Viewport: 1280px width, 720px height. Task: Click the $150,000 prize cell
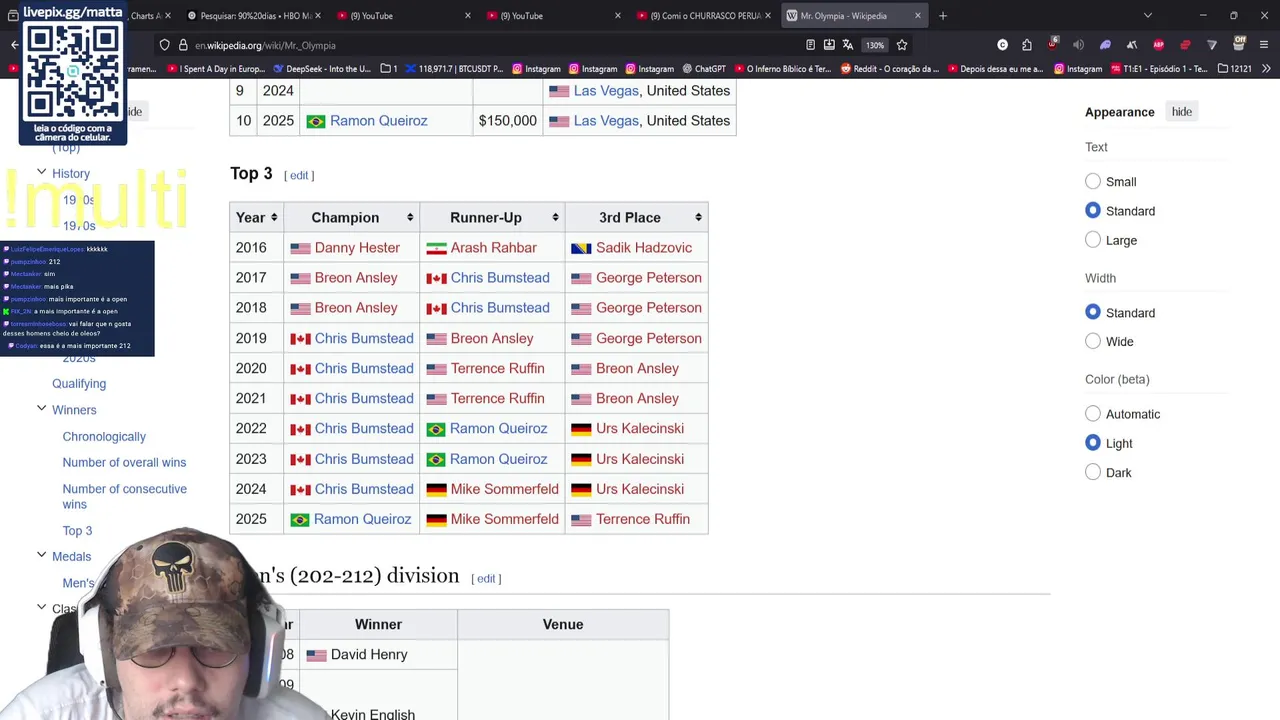coord(507,121)
